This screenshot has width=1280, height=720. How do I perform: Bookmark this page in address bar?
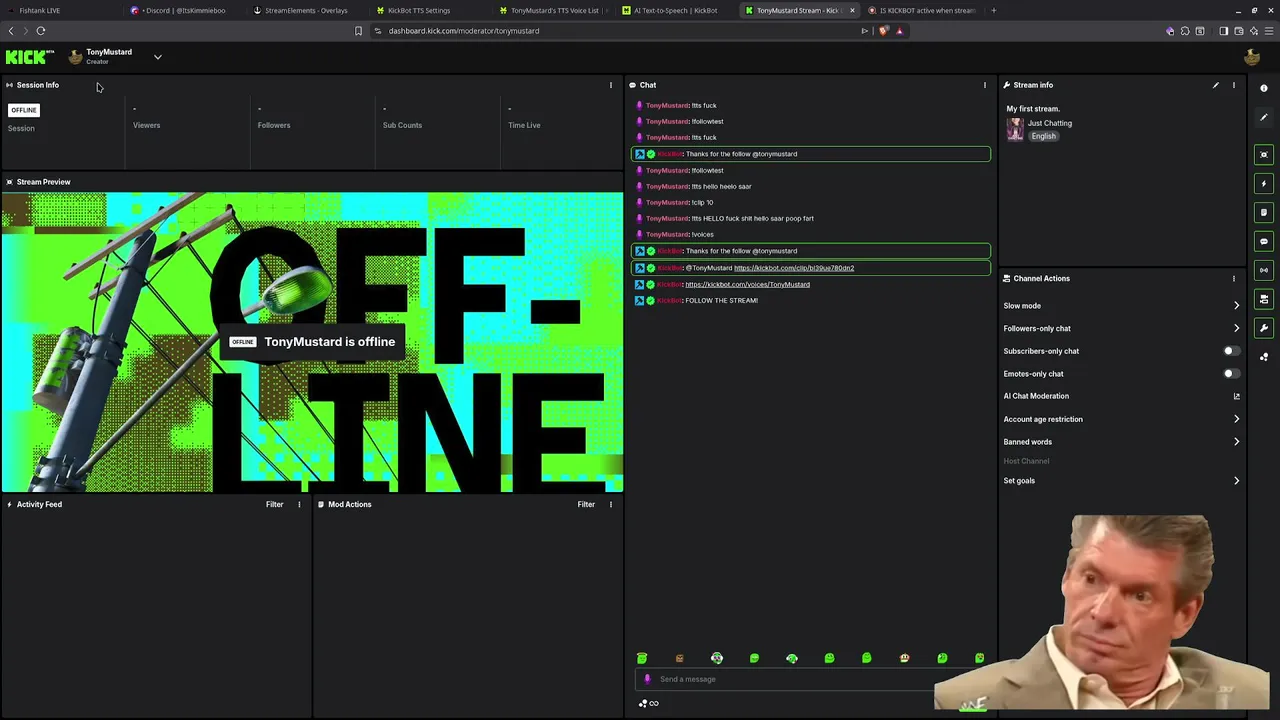[x=358, y=31]
